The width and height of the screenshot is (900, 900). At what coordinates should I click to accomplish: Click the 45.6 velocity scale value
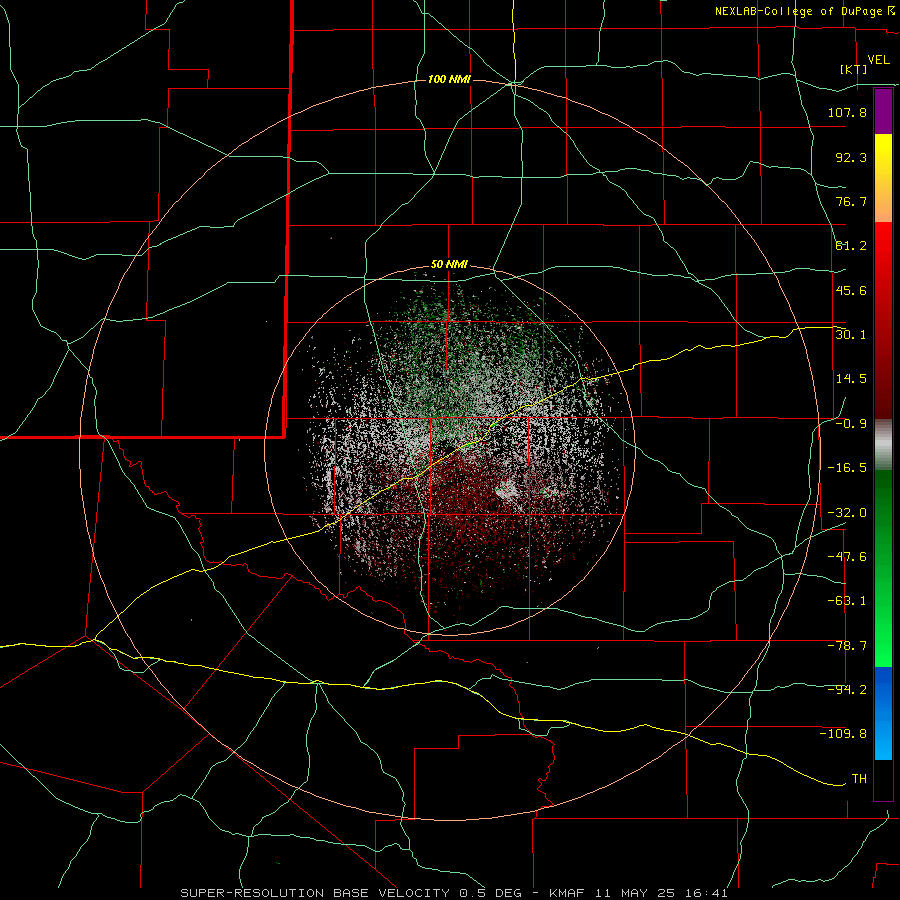tap(851, 290)
